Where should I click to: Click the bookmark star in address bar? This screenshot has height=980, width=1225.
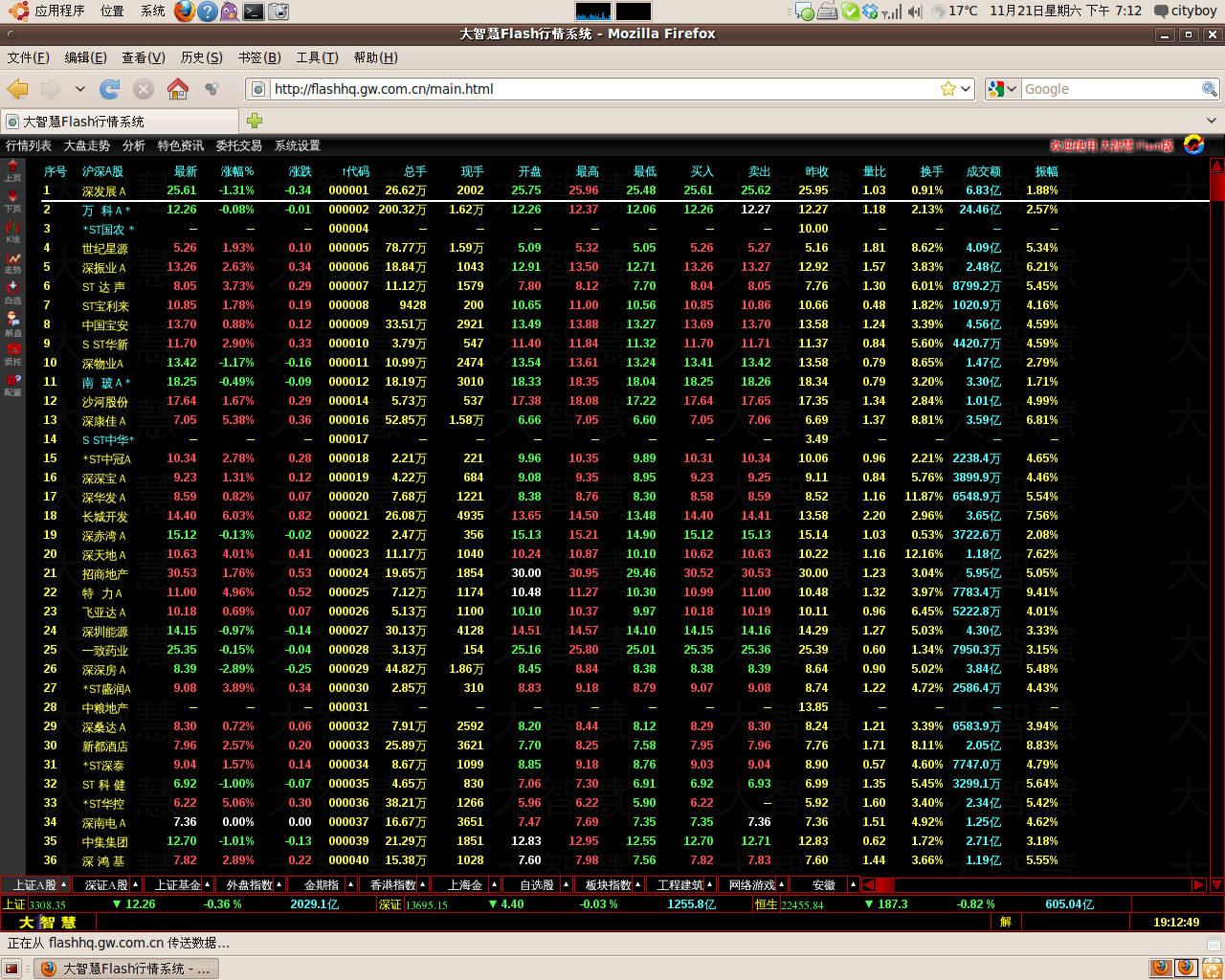tap(948, 89)
